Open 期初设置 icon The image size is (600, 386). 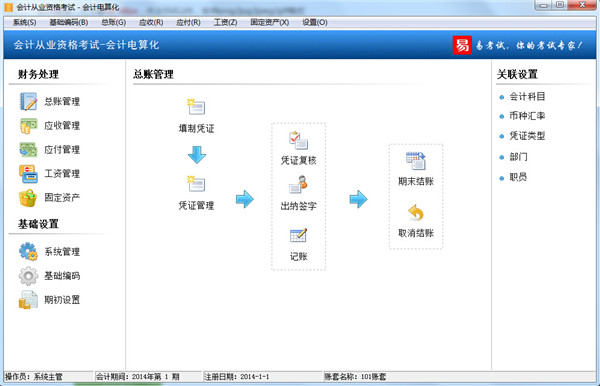(28, 300)
